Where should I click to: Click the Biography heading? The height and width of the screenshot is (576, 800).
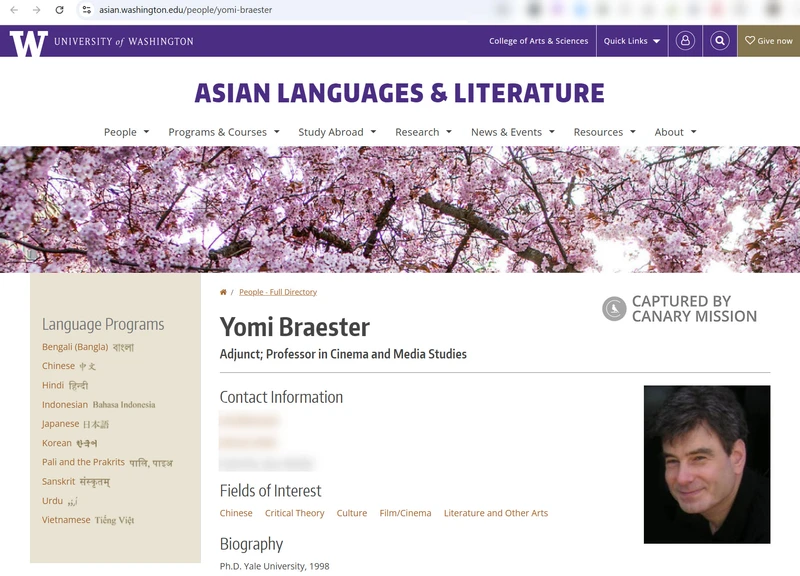click(x=251, y=544)
